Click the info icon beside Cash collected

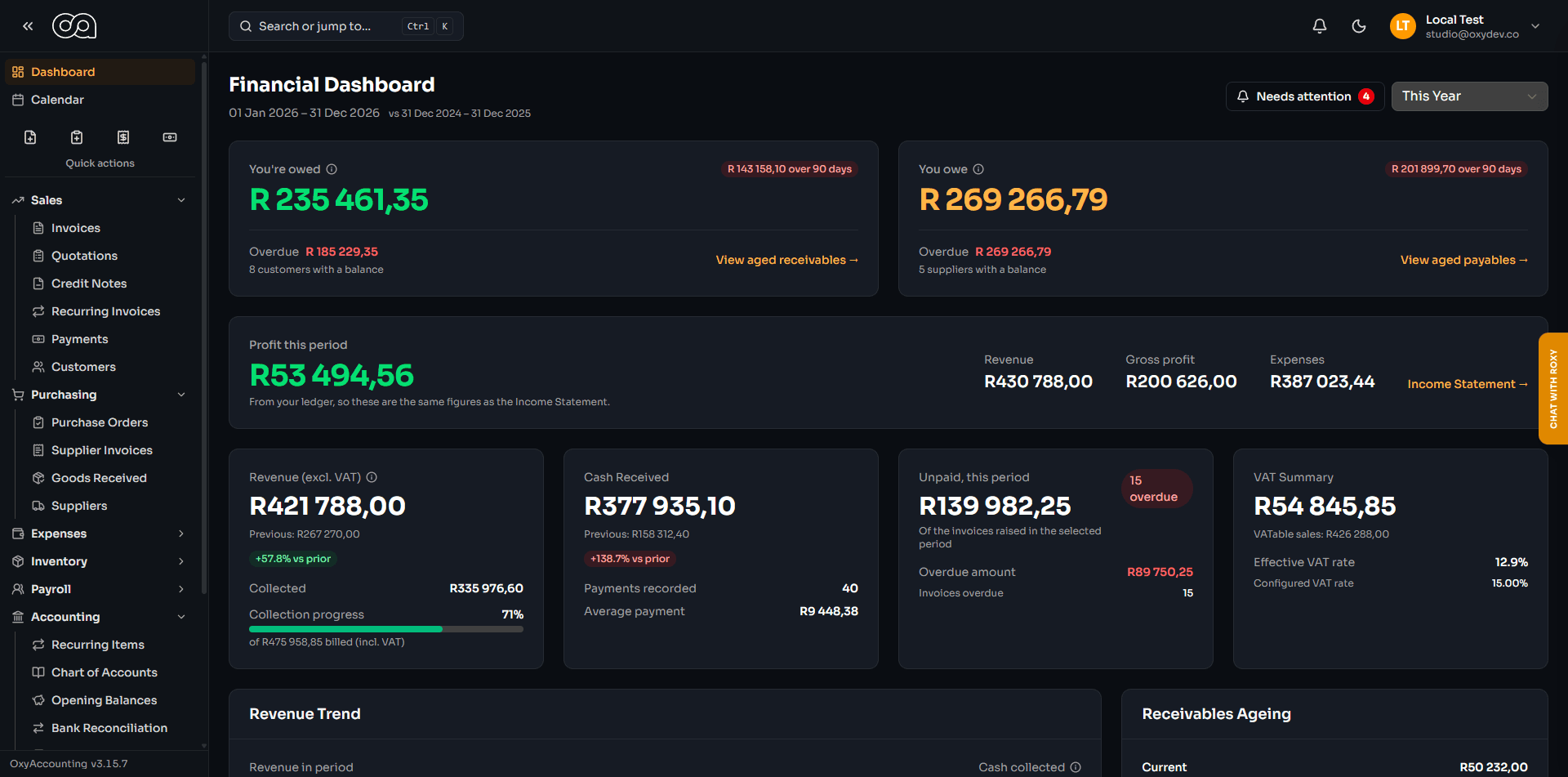pos(1076,767)
